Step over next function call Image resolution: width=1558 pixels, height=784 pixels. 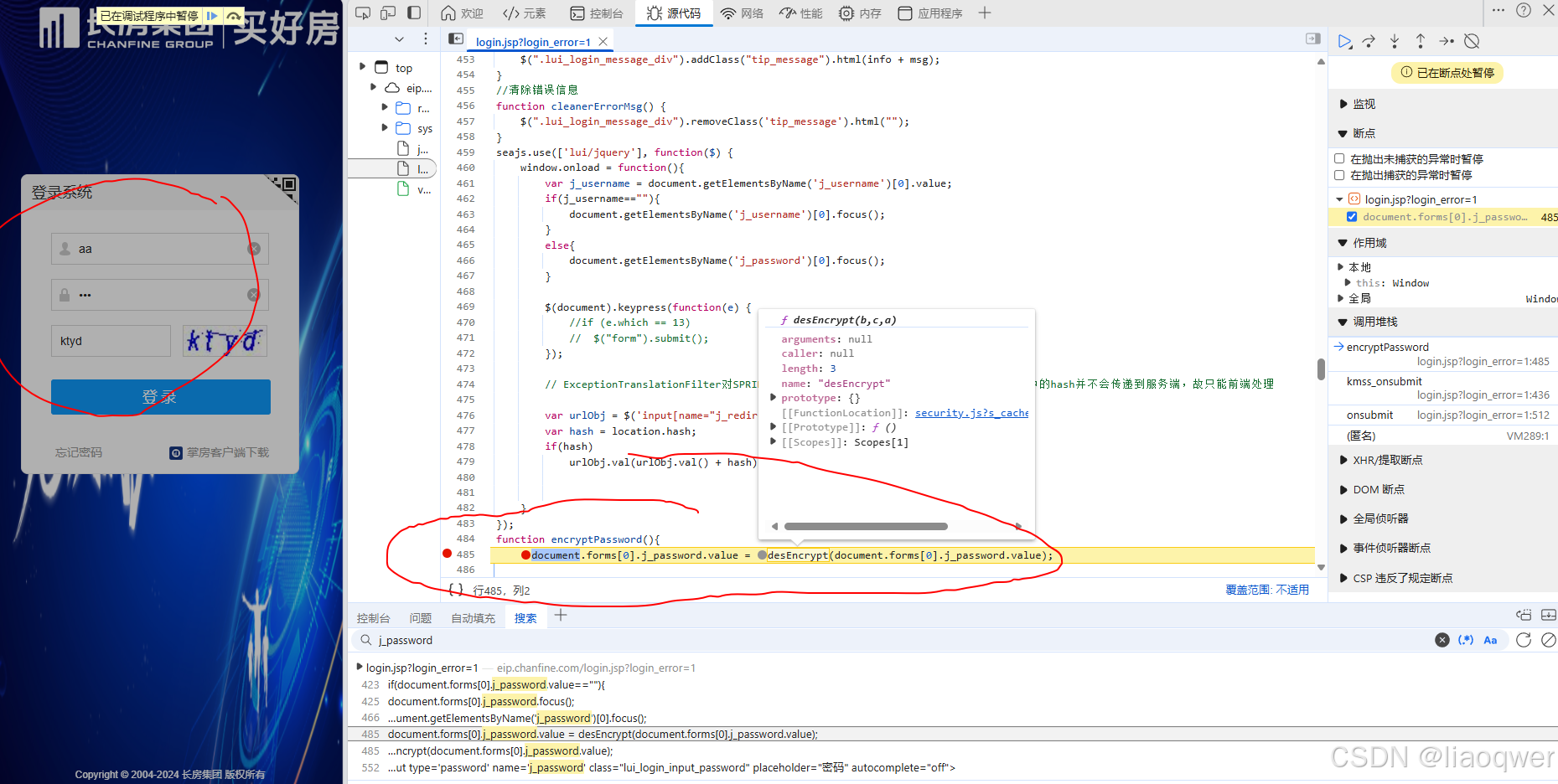(x=1369, y=41)
